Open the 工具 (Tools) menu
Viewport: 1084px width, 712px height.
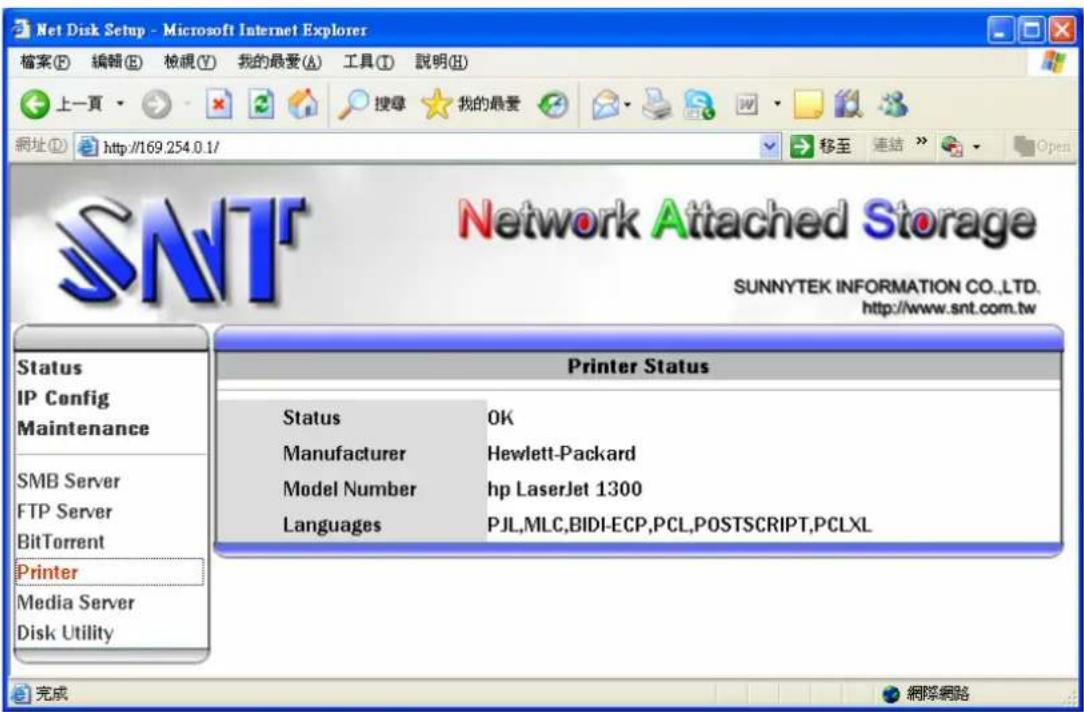[x=368, y=62]
